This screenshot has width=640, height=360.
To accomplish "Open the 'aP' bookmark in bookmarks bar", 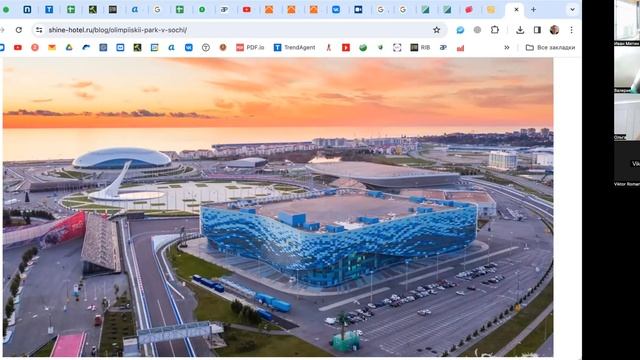I will (443, 48).
